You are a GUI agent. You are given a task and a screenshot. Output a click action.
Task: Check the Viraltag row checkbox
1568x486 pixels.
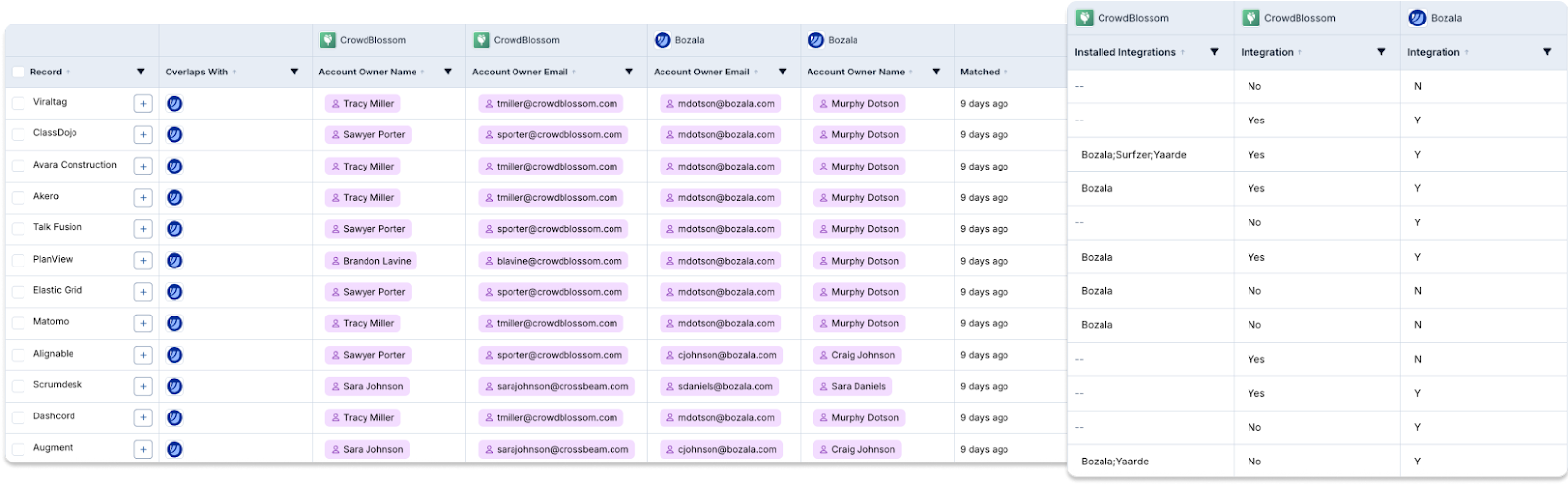[18, 103]
